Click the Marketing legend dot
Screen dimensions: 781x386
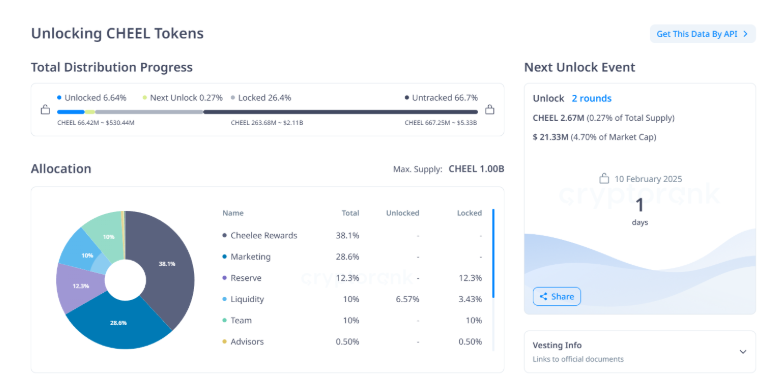point(225,257)
